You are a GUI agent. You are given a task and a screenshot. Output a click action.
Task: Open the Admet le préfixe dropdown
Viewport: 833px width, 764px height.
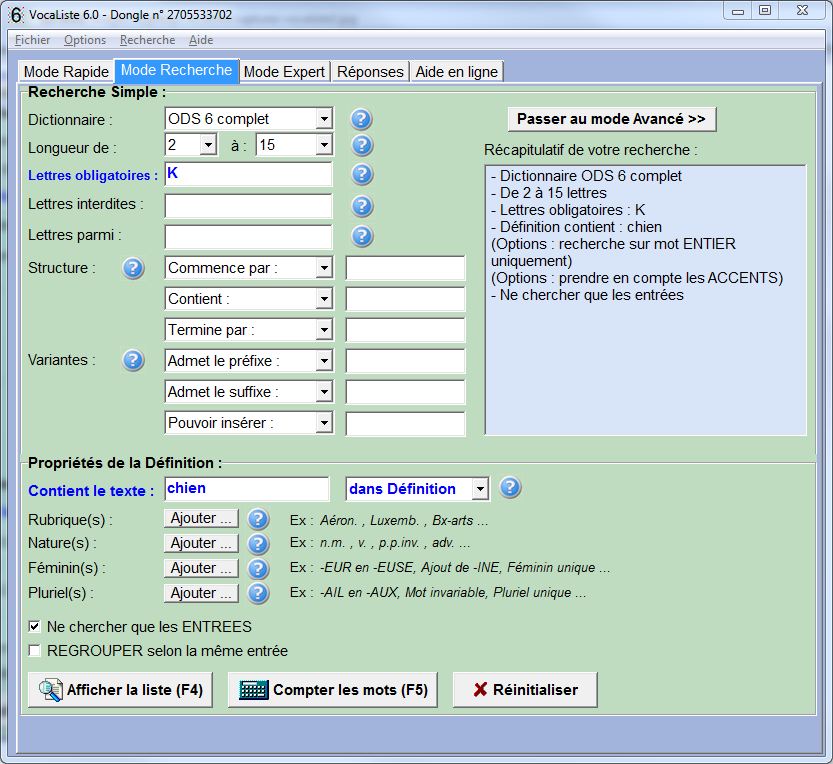[324, 361]
